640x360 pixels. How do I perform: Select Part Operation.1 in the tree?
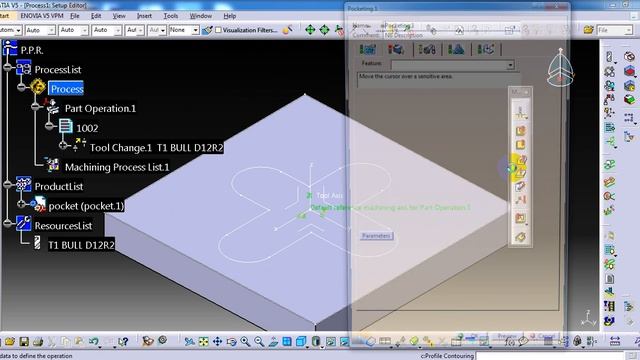100,109
